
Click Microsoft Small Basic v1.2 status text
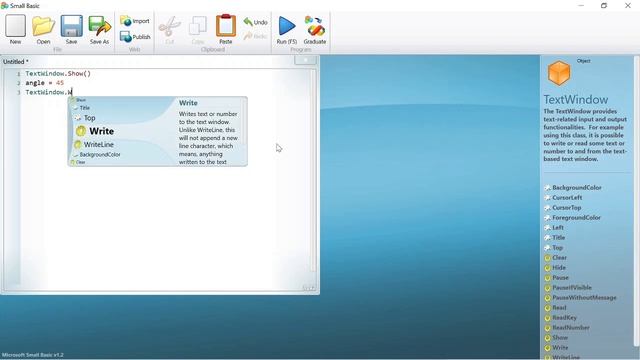pos(33,355)
